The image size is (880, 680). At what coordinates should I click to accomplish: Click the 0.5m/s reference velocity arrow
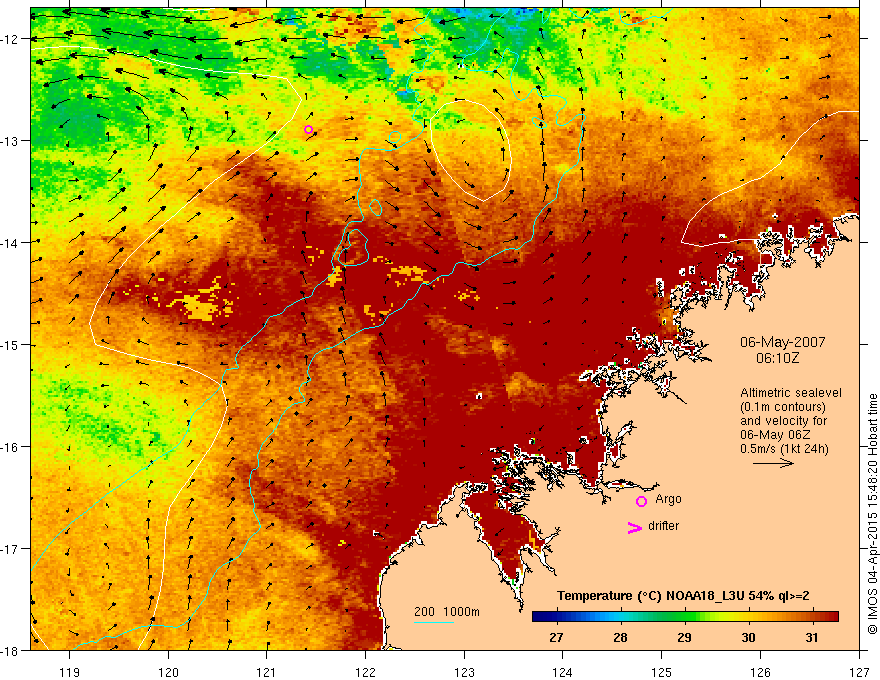coord(773,463)
